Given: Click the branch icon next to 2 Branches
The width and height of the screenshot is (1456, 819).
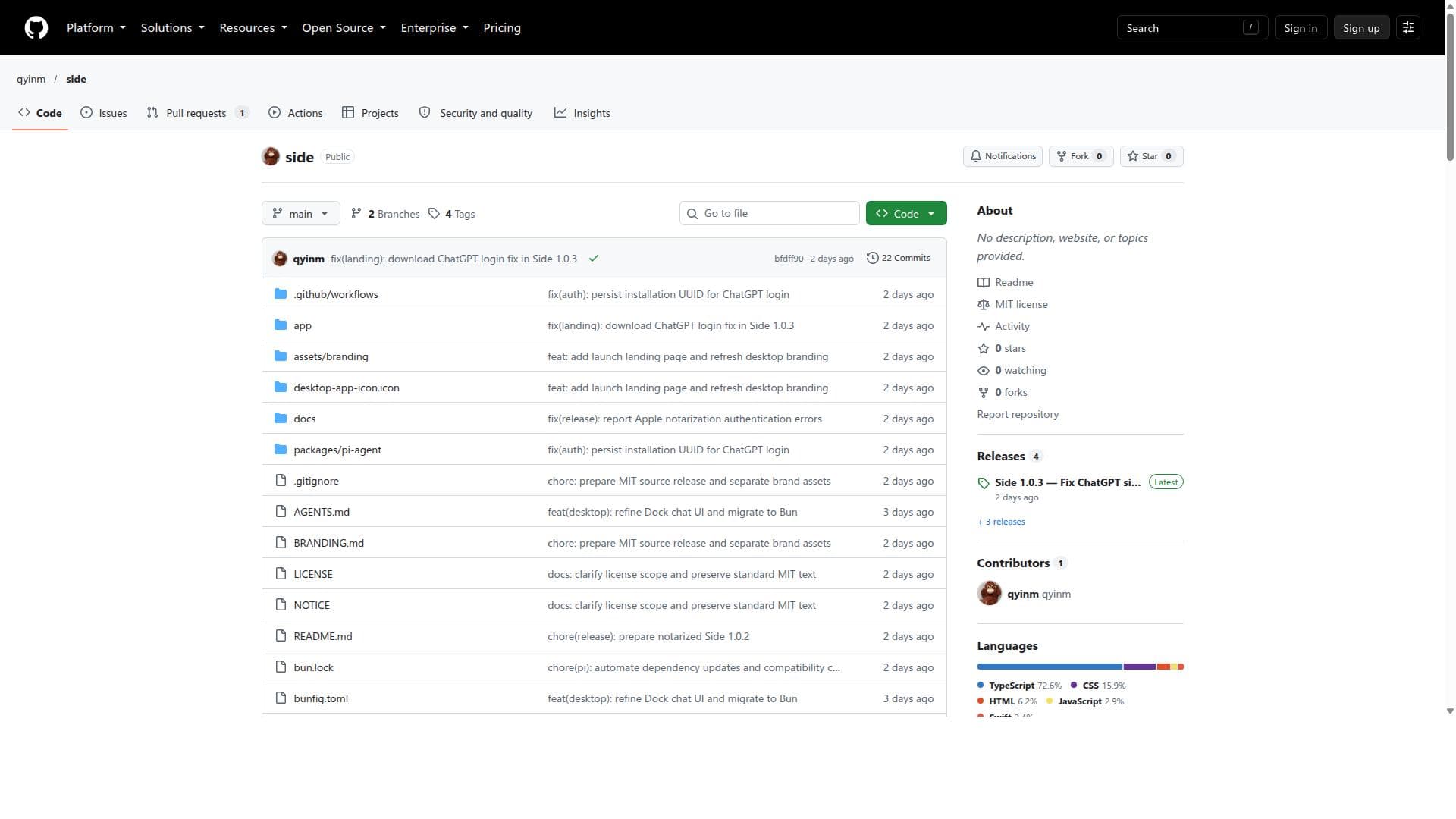Looking at the screenshot, I should pyautogui.click(x=356, y=214).
